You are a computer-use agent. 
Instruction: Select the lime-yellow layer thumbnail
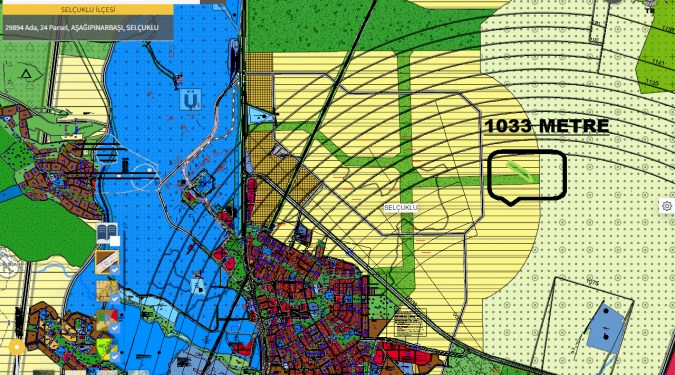107,349
